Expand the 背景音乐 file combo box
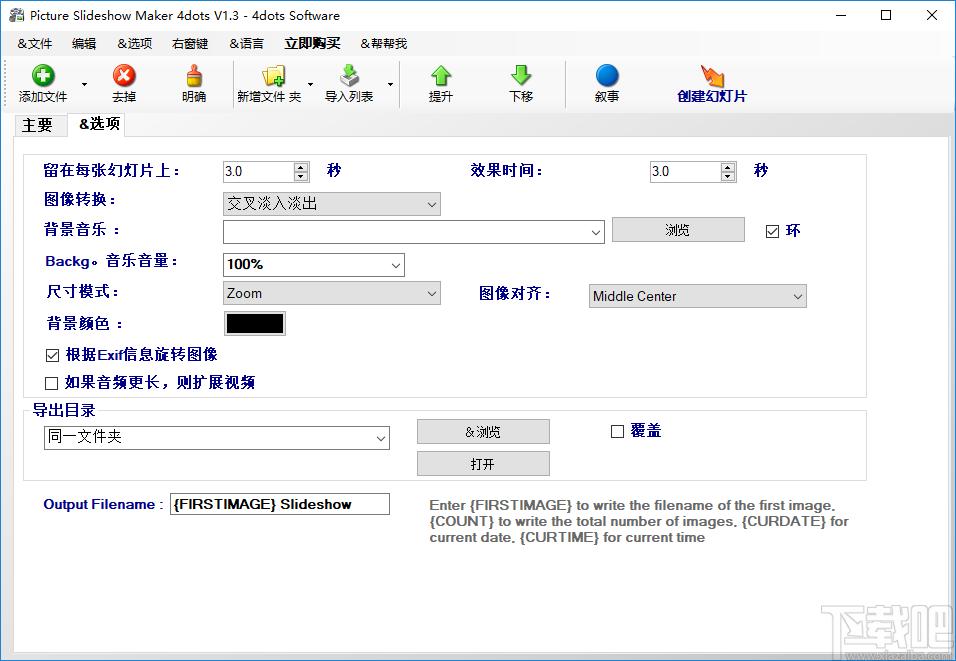956x661 pixels. tap(596, 232)
